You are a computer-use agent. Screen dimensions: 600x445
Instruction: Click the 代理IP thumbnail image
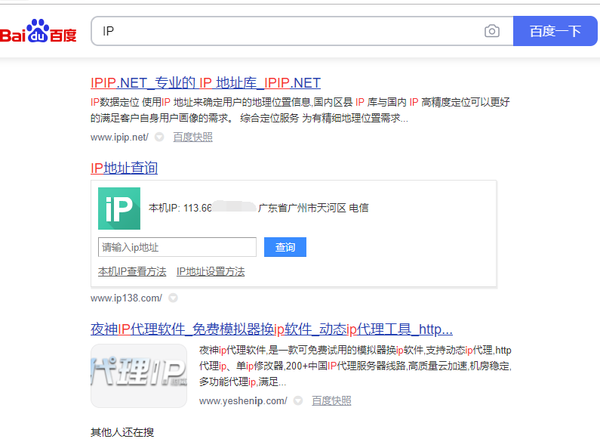[139, 376]
